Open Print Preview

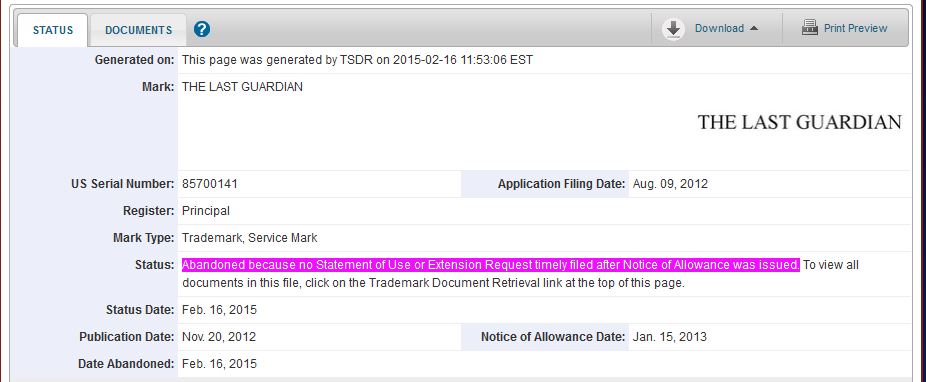855,28
